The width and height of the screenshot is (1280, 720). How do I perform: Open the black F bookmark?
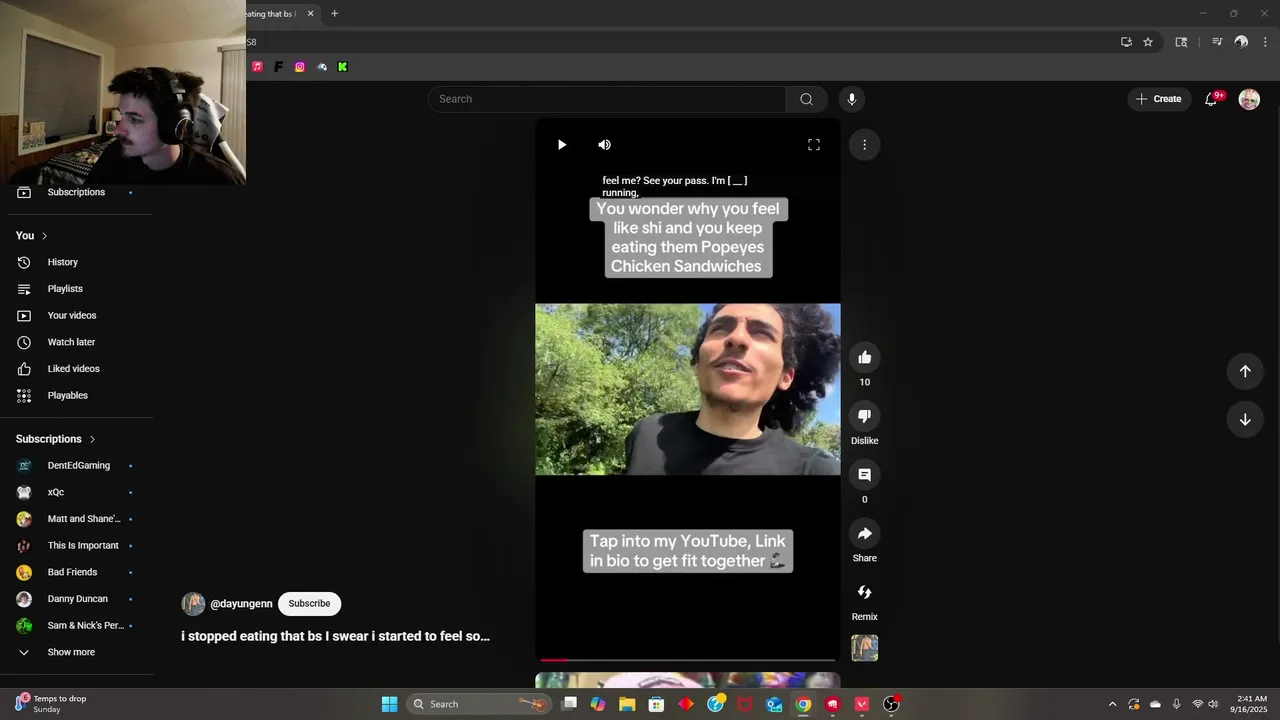pos(278,67)
